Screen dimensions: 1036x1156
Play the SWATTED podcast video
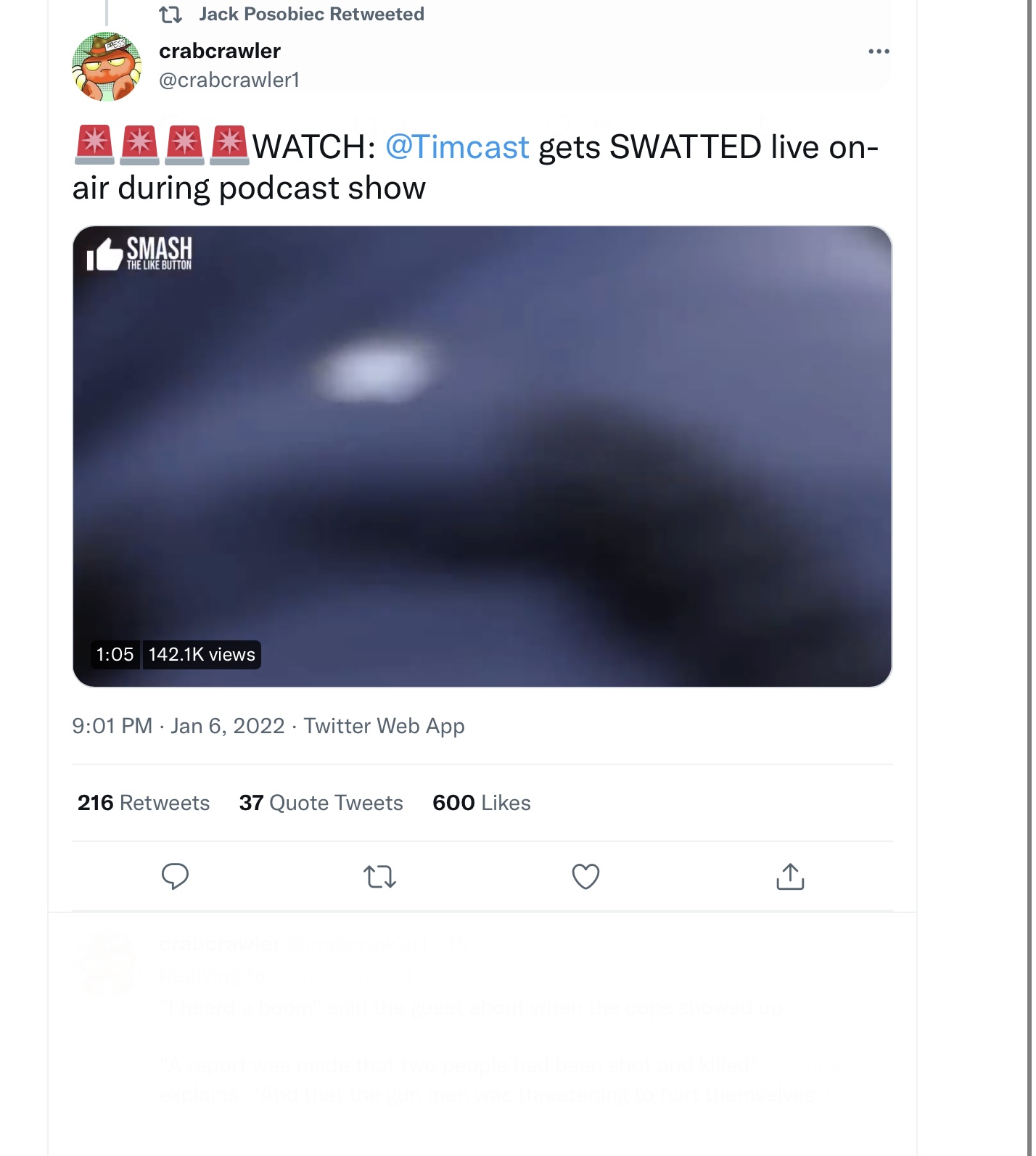click(482, 456)
